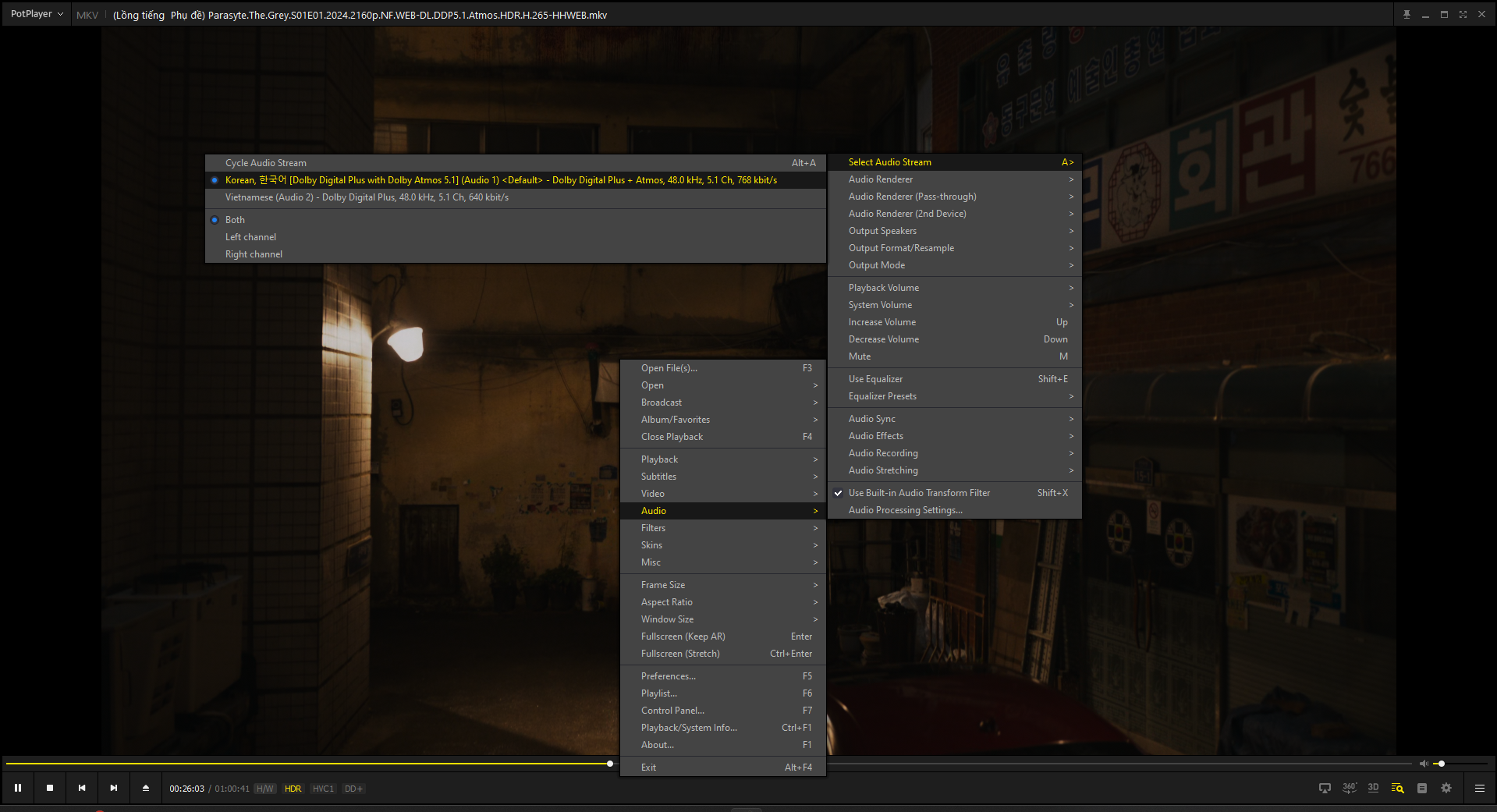Pin window with the title bar pin icon
Viewport: 1497px width, 812px height.
point(1407,14)
